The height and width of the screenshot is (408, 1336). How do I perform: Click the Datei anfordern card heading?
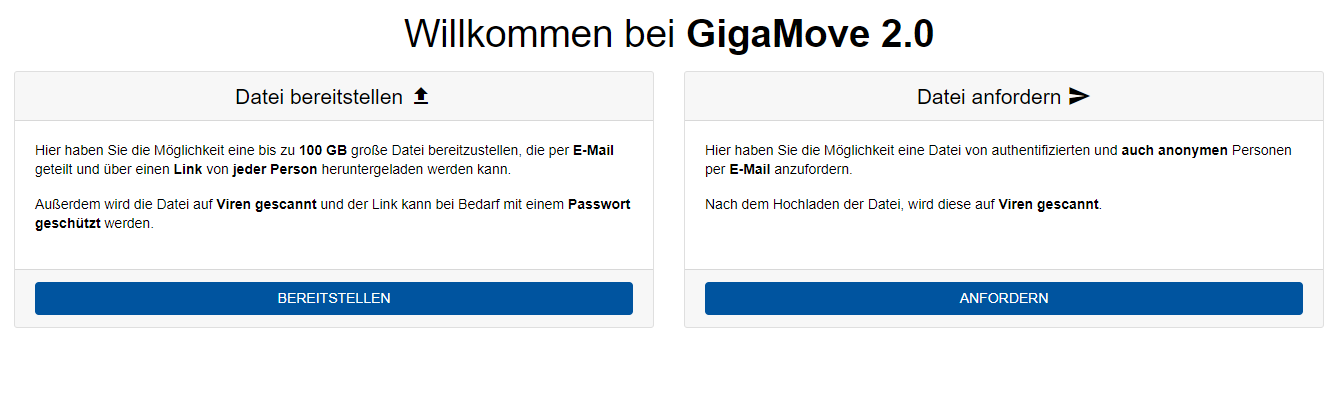988,97
